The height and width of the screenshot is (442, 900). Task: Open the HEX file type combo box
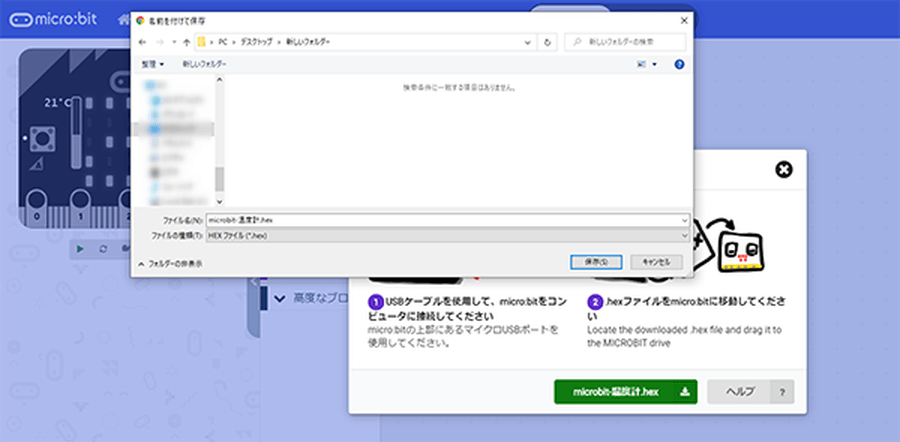pos(448,236)
